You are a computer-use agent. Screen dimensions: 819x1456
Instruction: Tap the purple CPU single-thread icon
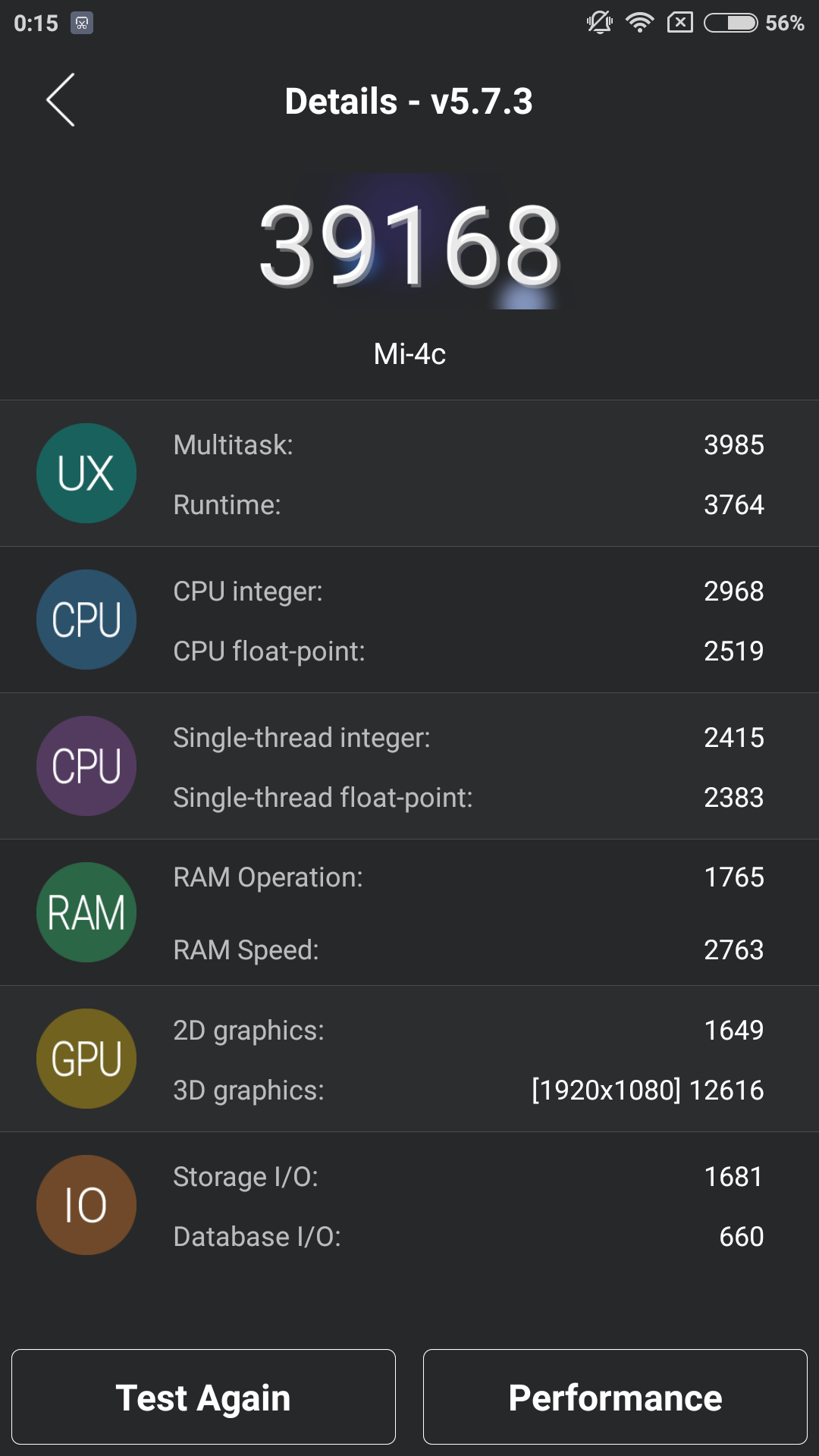coord(86,766)
